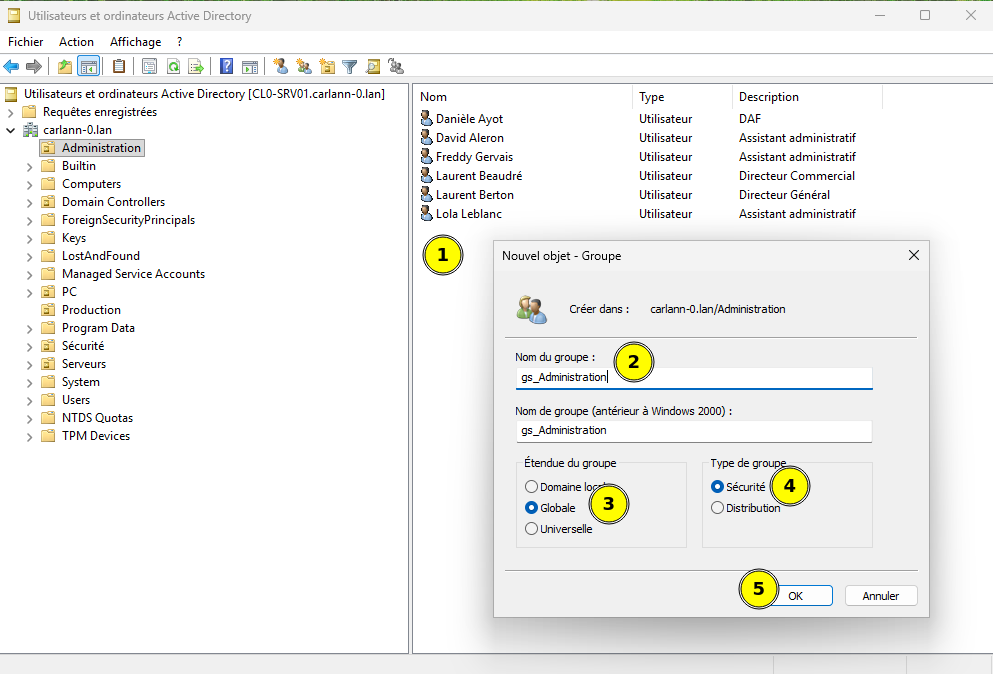This screenshot has height=674, width=993.
Task: Select the System container in the tree
Action: click(x=80, y=382)
